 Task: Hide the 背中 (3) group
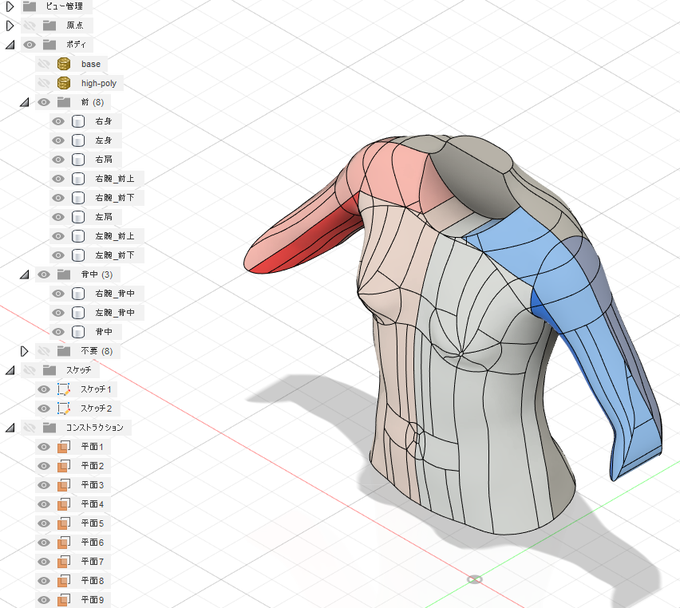point(44,275)
